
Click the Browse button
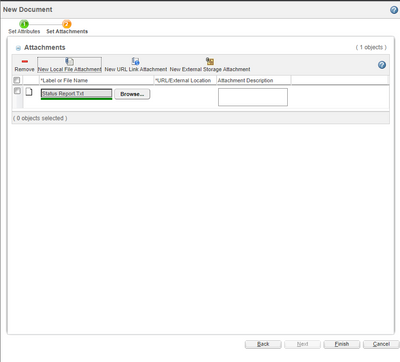(x=132, y=94)
